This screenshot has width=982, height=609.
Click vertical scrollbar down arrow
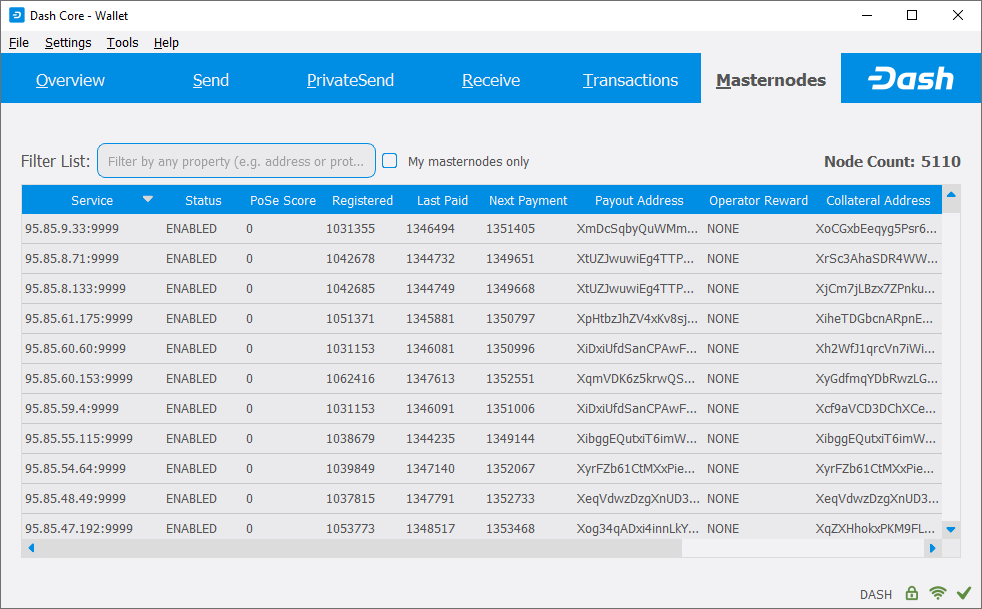pos(951,529)
